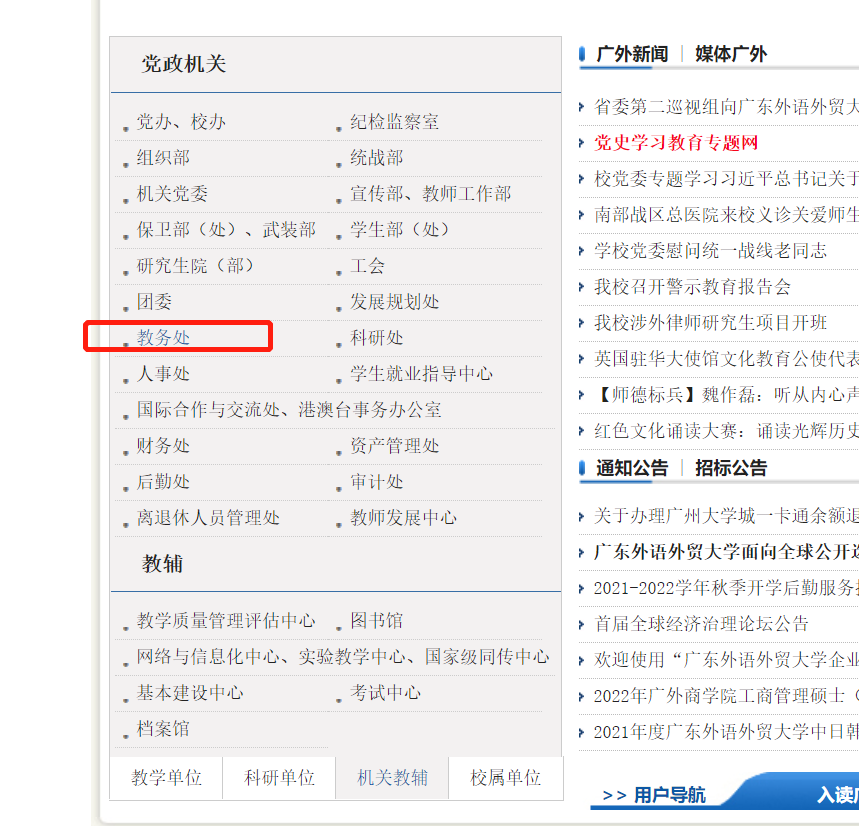Read 我校涉外律师研究生项目开班 news
Viewport: 859px width, 826px height.
pos(711,323)
